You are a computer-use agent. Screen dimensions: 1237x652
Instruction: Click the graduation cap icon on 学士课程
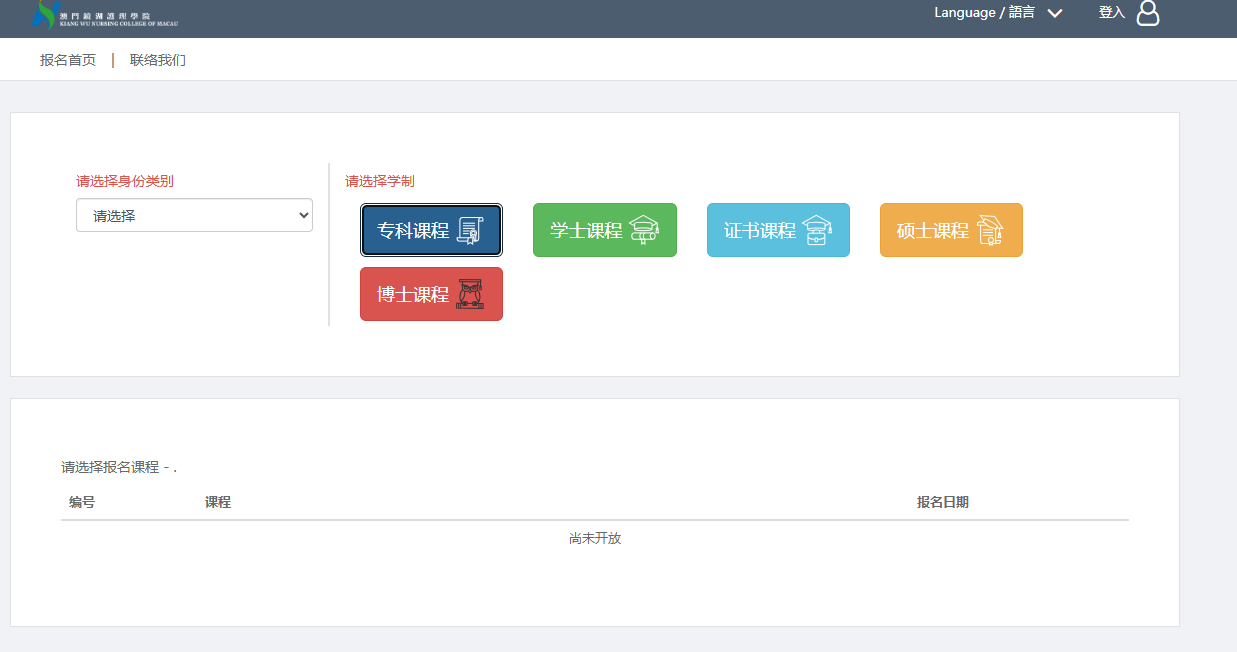[644, 231]
